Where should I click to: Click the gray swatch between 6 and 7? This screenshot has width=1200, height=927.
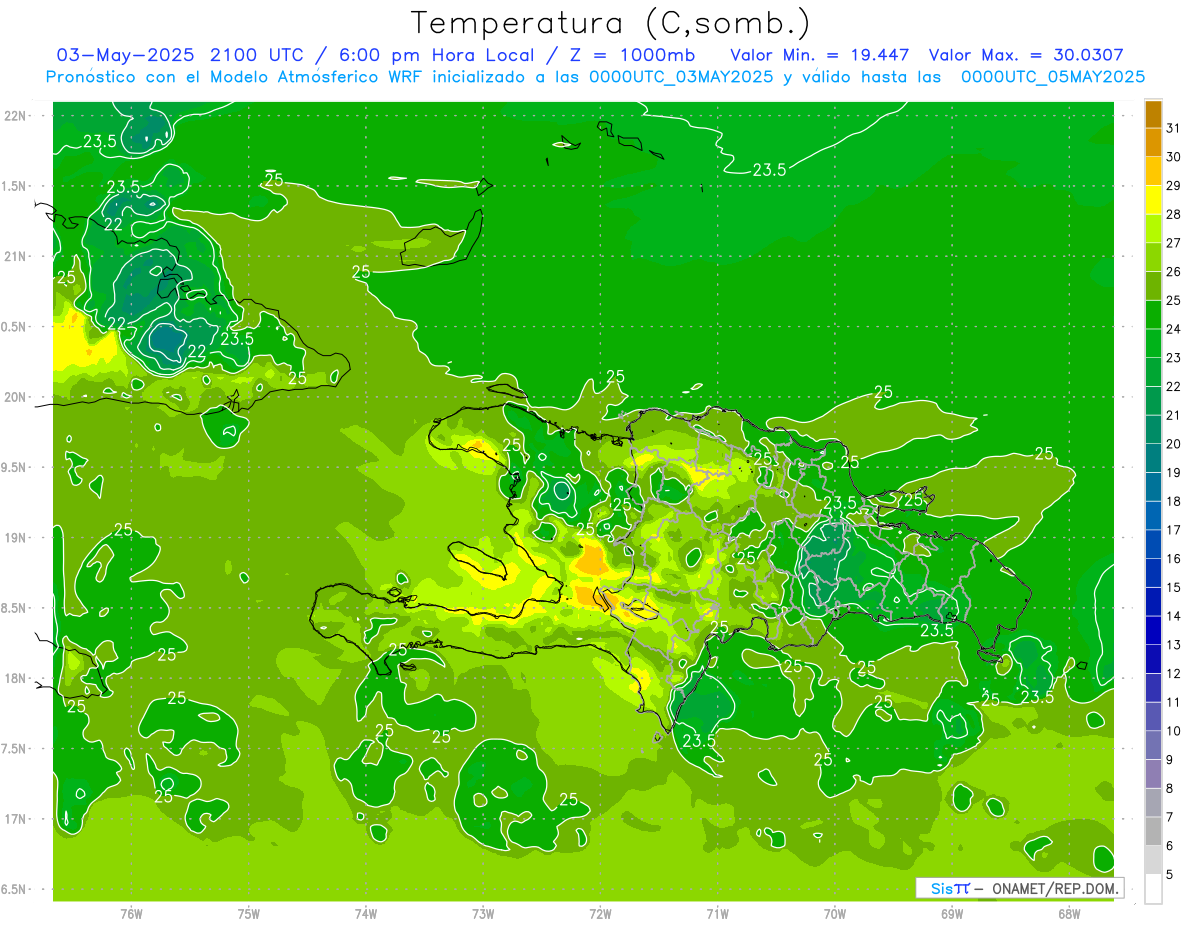1153,831
